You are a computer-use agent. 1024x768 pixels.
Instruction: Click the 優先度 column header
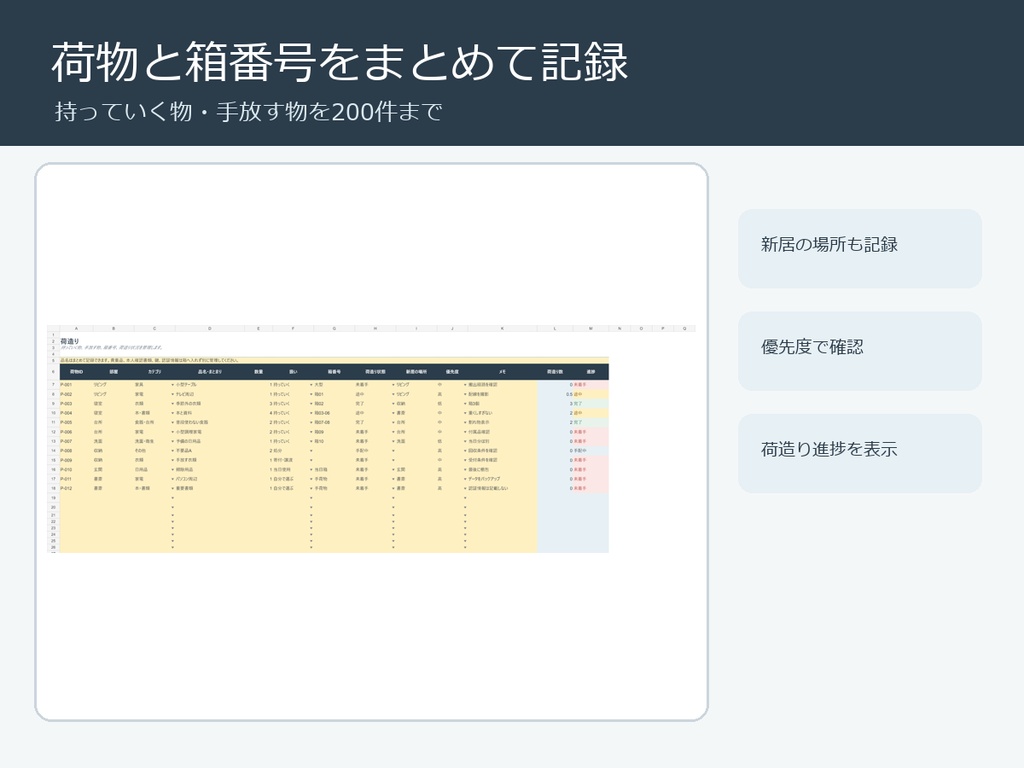click(452, 372)
